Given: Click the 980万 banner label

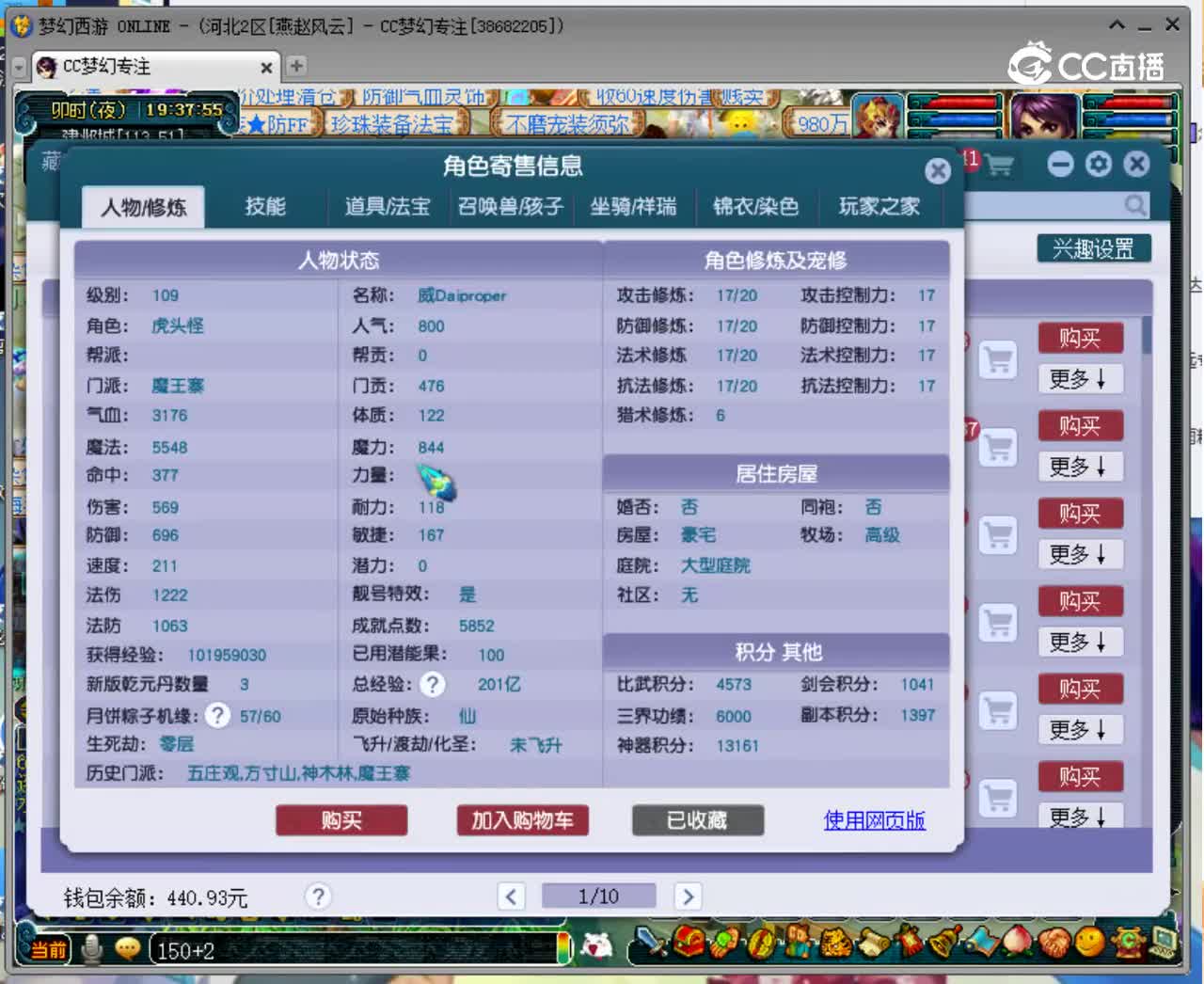Looking at the screenshot, I should click(820, 124).
